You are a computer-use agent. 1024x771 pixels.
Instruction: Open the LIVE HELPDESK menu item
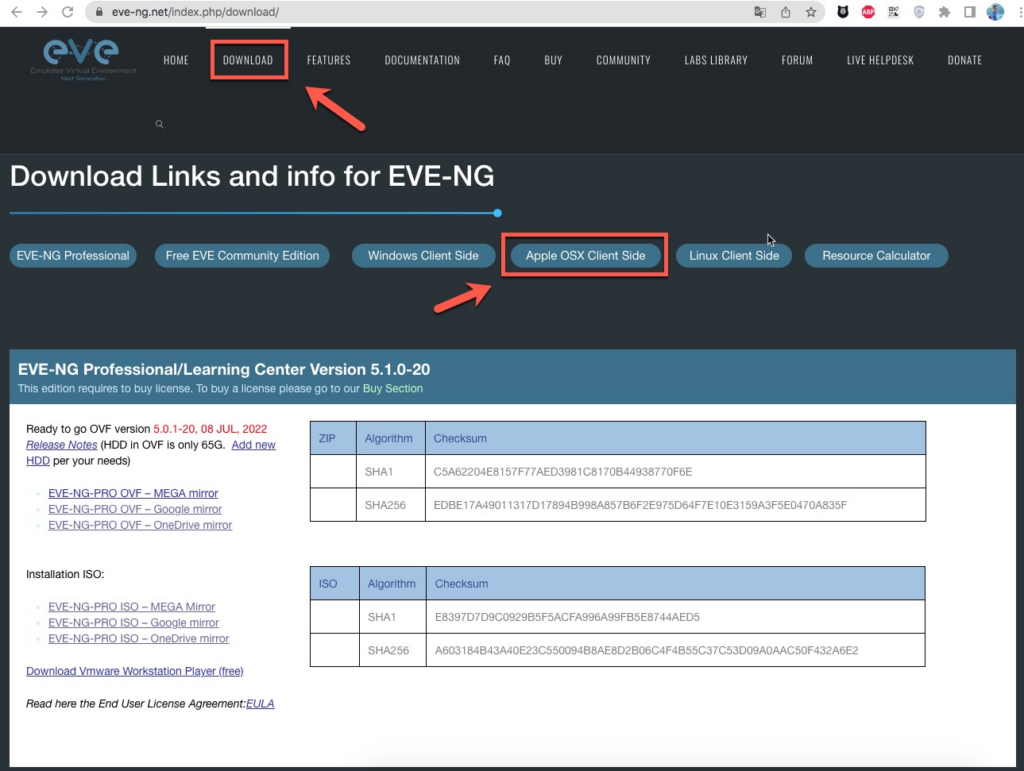880,60
